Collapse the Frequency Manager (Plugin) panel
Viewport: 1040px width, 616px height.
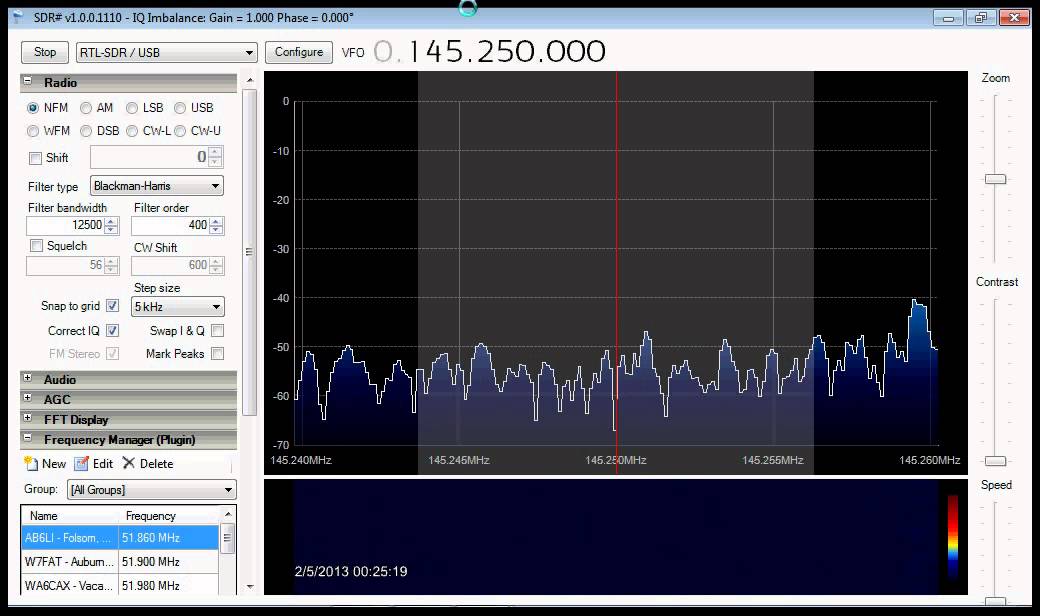click(x=28, y=438)
